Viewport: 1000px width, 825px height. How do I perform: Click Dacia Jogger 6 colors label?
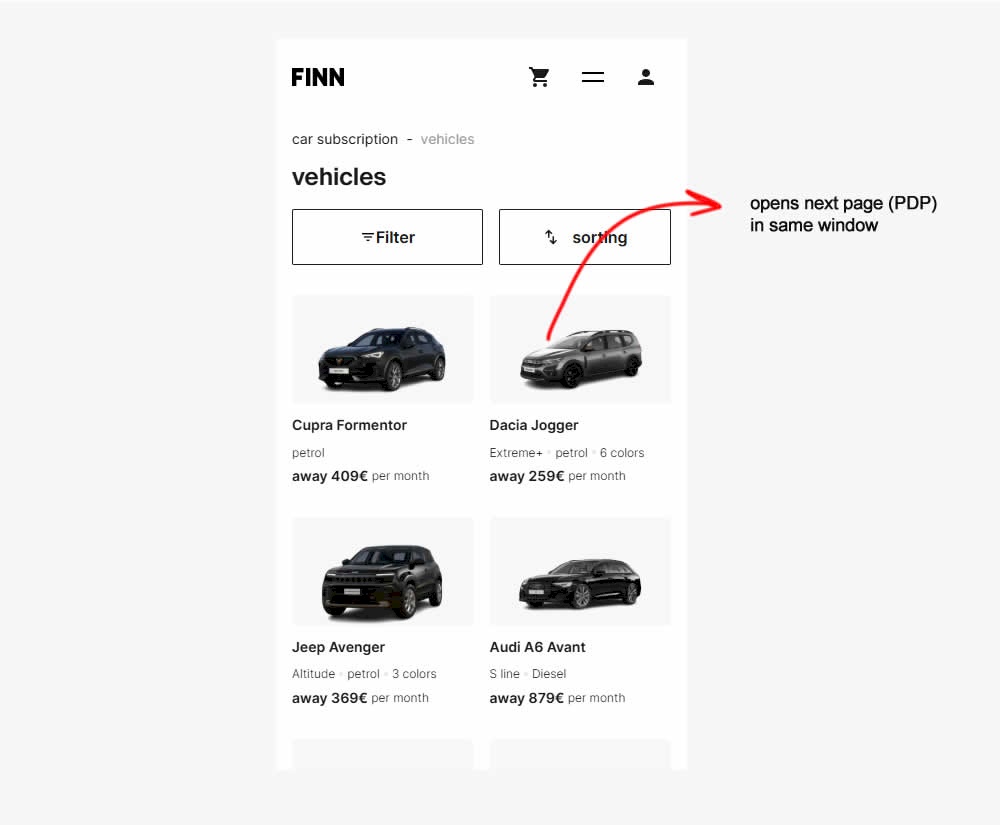pyautogui.click(x=622, y=453)
